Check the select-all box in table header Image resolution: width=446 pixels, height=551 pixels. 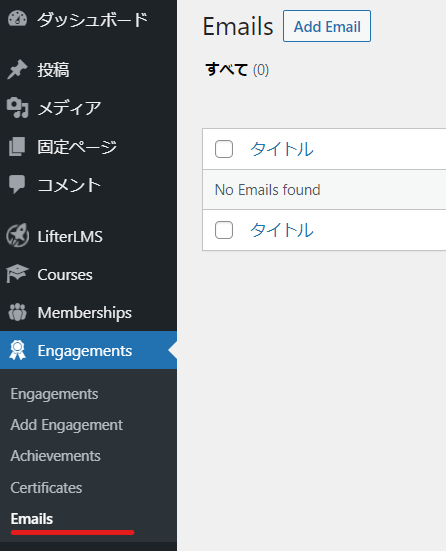click(224, 149)
